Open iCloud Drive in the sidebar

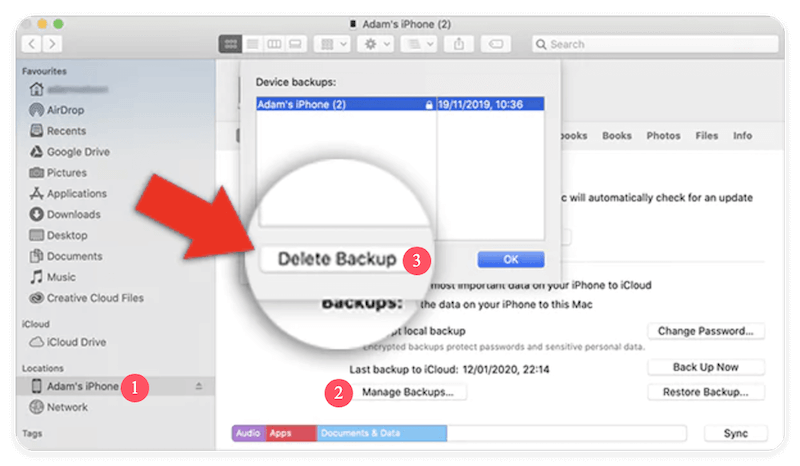tap(67, 342)
